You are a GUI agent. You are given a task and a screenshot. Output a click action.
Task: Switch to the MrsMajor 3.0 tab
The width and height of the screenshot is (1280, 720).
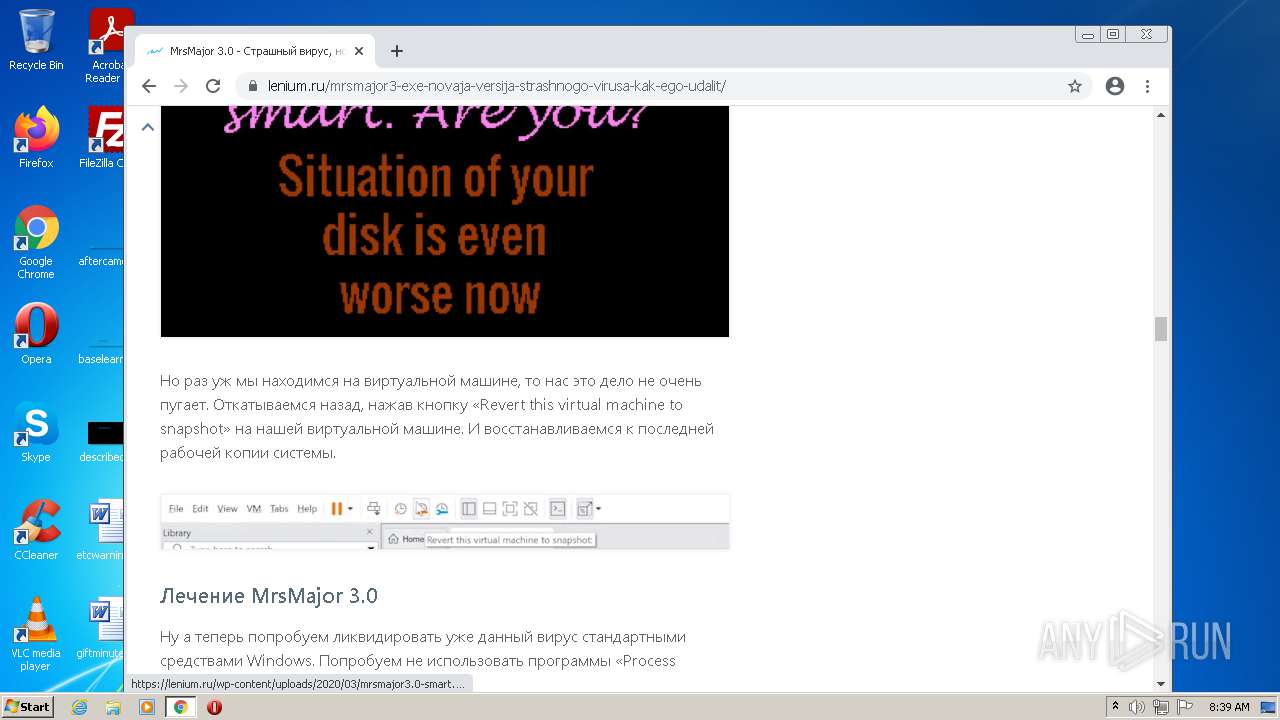(255, 51)
